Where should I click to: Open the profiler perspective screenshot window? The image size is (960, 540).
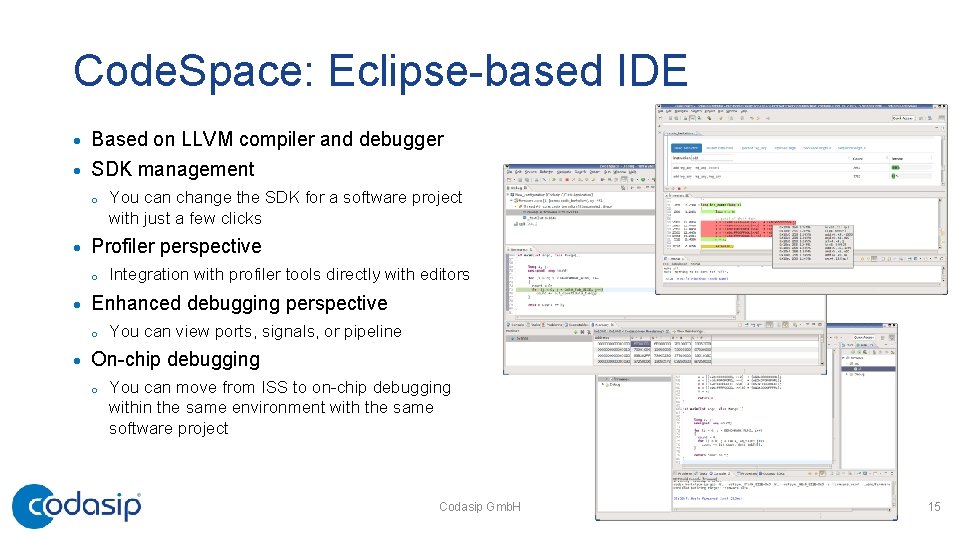coord(801,199)
